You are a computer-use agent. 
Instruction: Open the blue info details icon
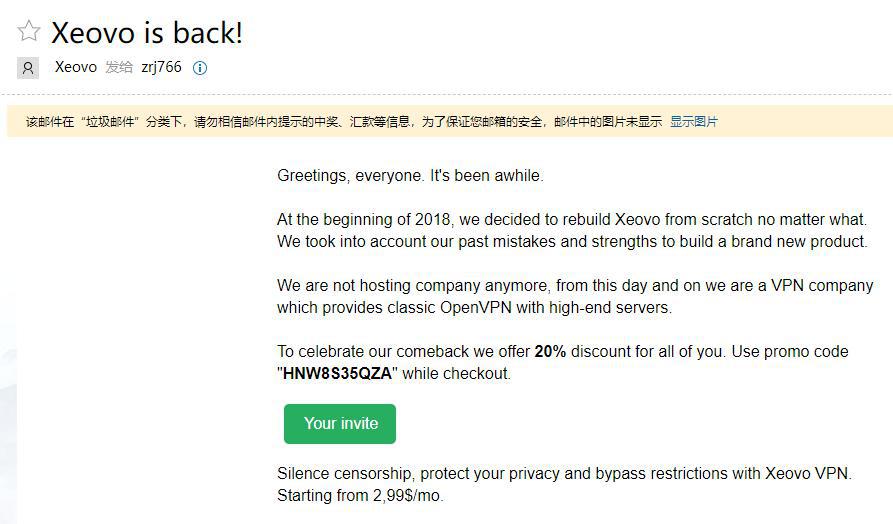(200, 68)
